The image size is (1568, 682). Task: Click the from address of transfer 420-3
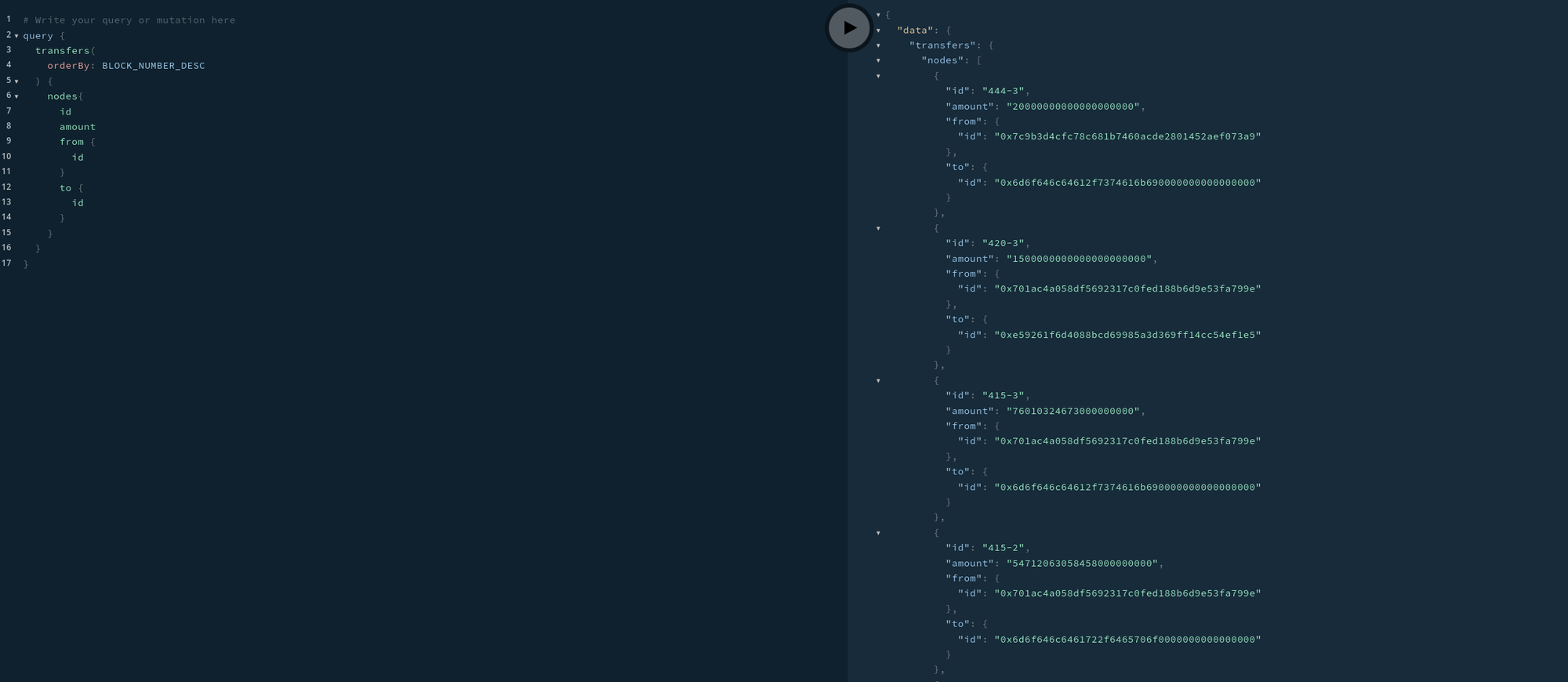[1127, 289]
